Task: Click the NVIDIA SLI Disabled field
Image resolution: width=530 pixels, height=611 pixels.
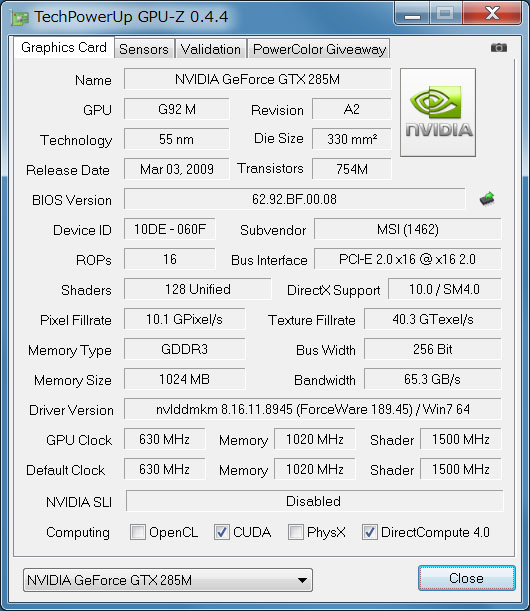Action: [x=314, y=501]
